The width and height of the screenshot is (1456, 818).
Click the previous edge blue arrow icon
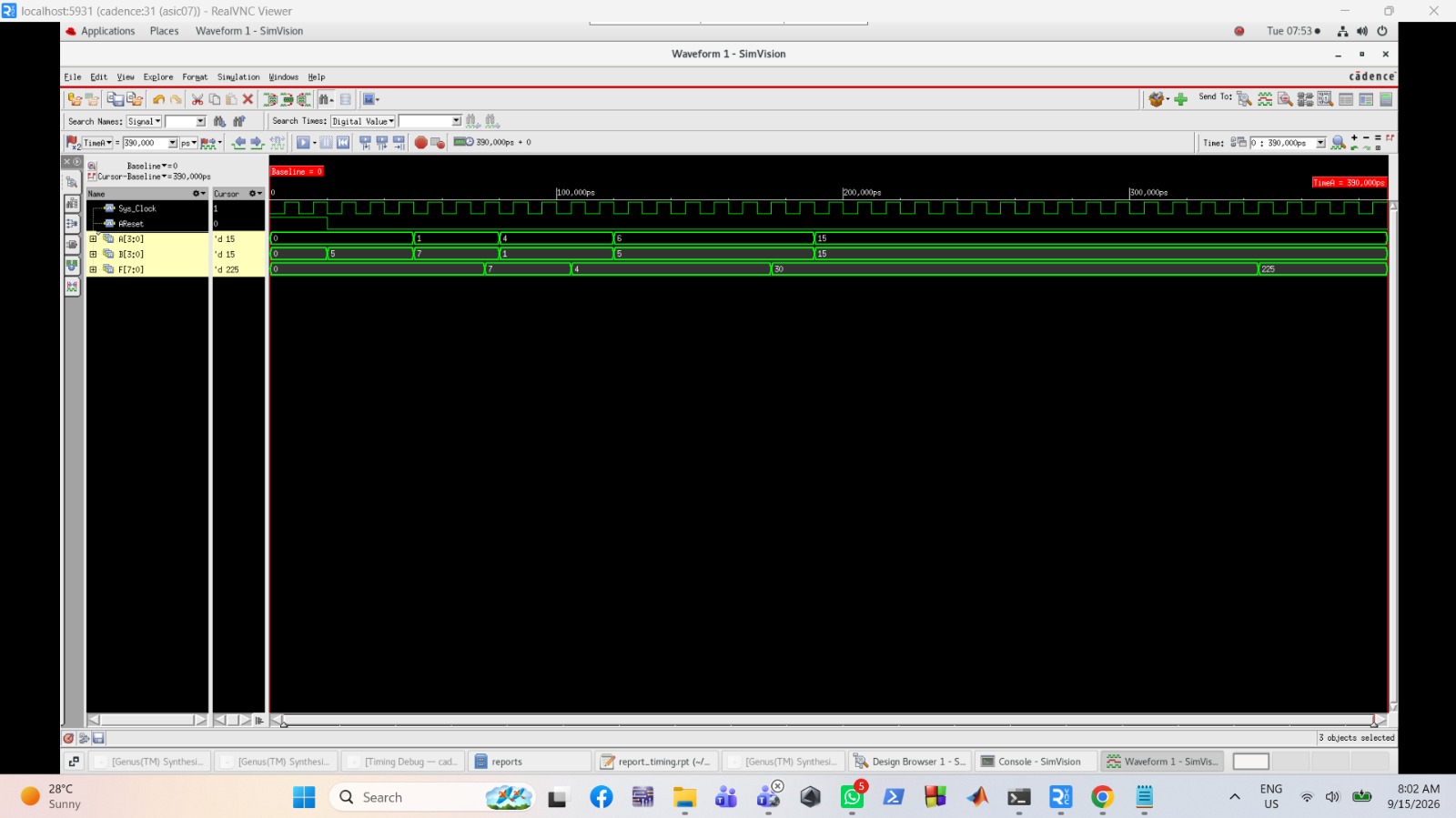pos(238,143)
